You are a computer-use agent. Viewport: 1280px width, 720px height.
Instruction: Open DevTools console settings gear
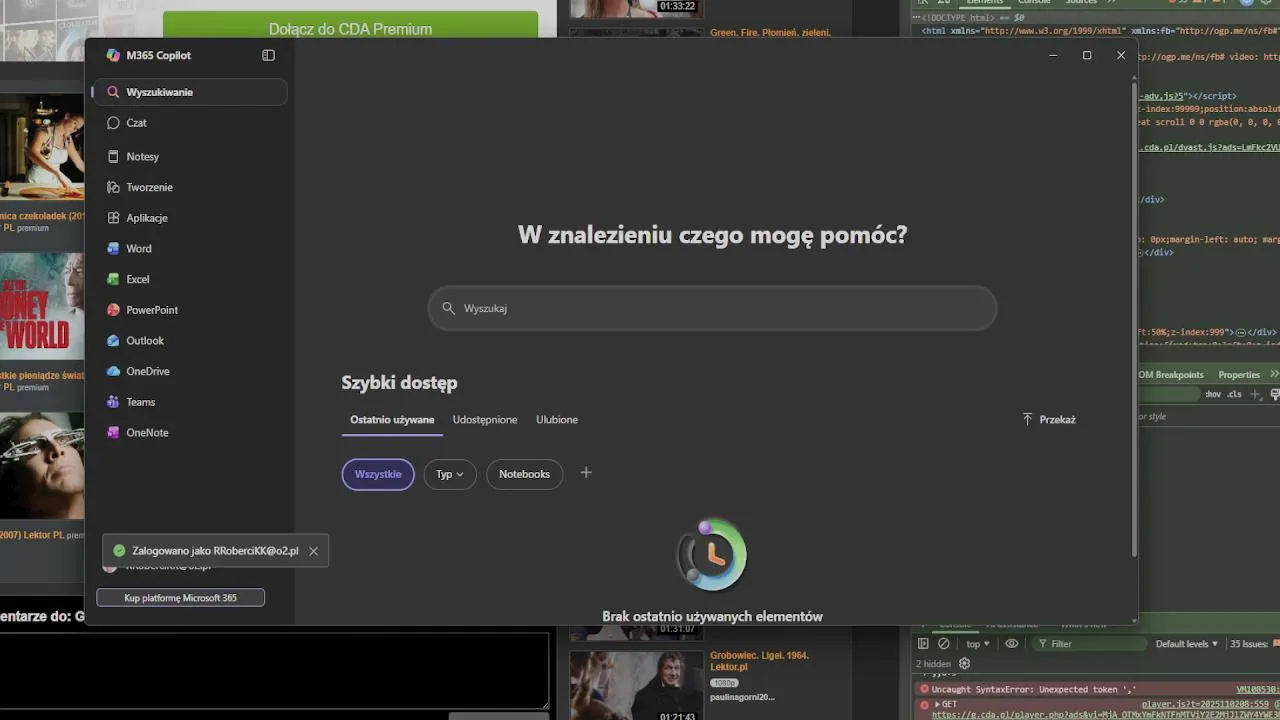tap(965, 663)
